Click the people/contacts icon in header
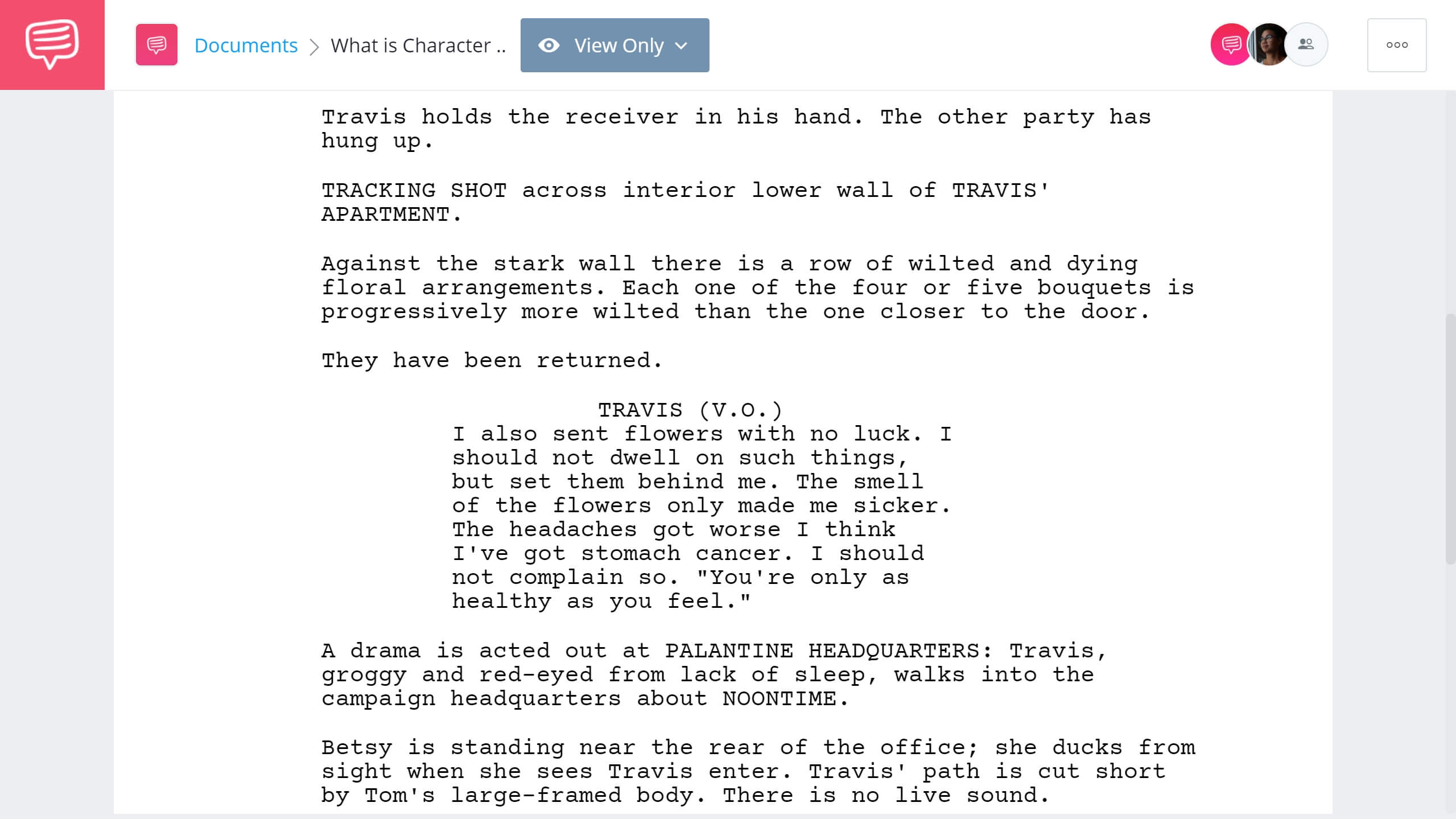This screenshot has height=819, width=1456. (1305, 45)
